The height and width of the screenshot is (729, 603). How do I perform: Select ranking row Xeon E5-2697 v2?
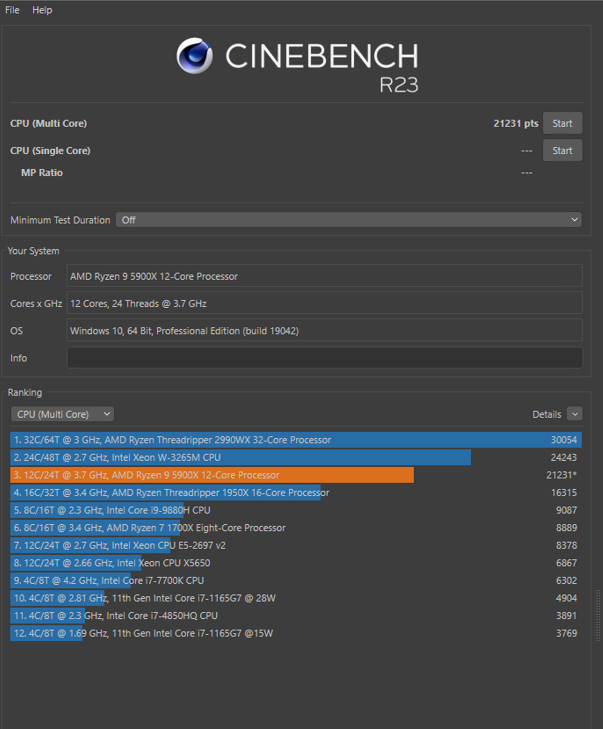point(296,545)
